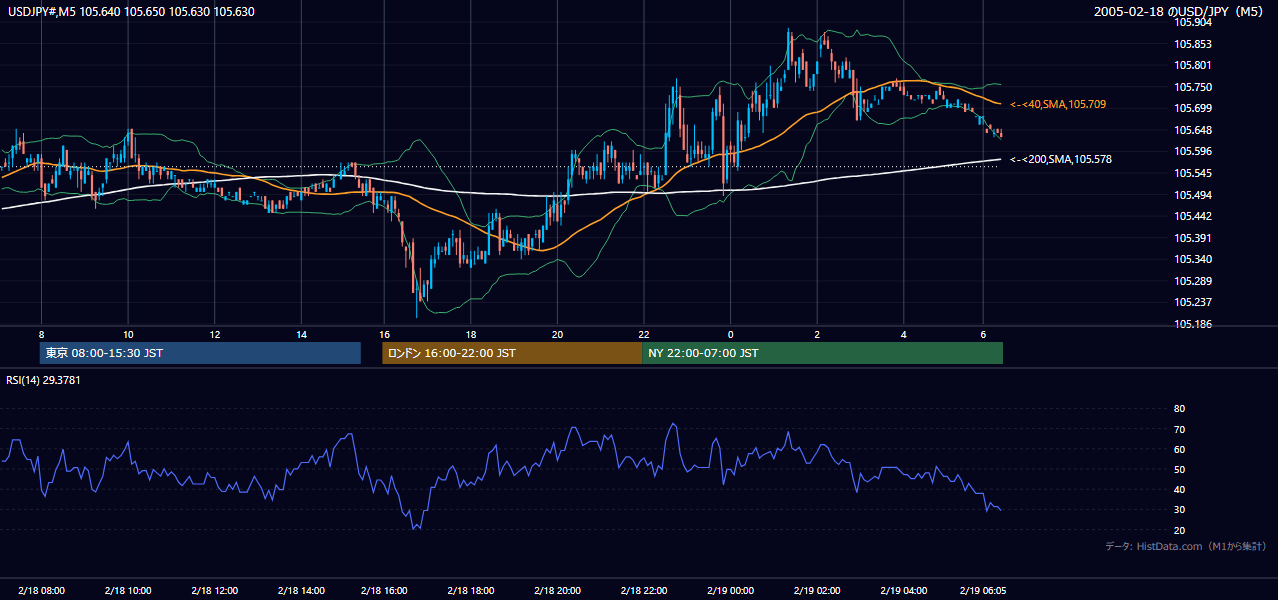Click price axis value 105.391
The width and height of the screenshot is (1278, 600).
click(x=1192, y=238)
